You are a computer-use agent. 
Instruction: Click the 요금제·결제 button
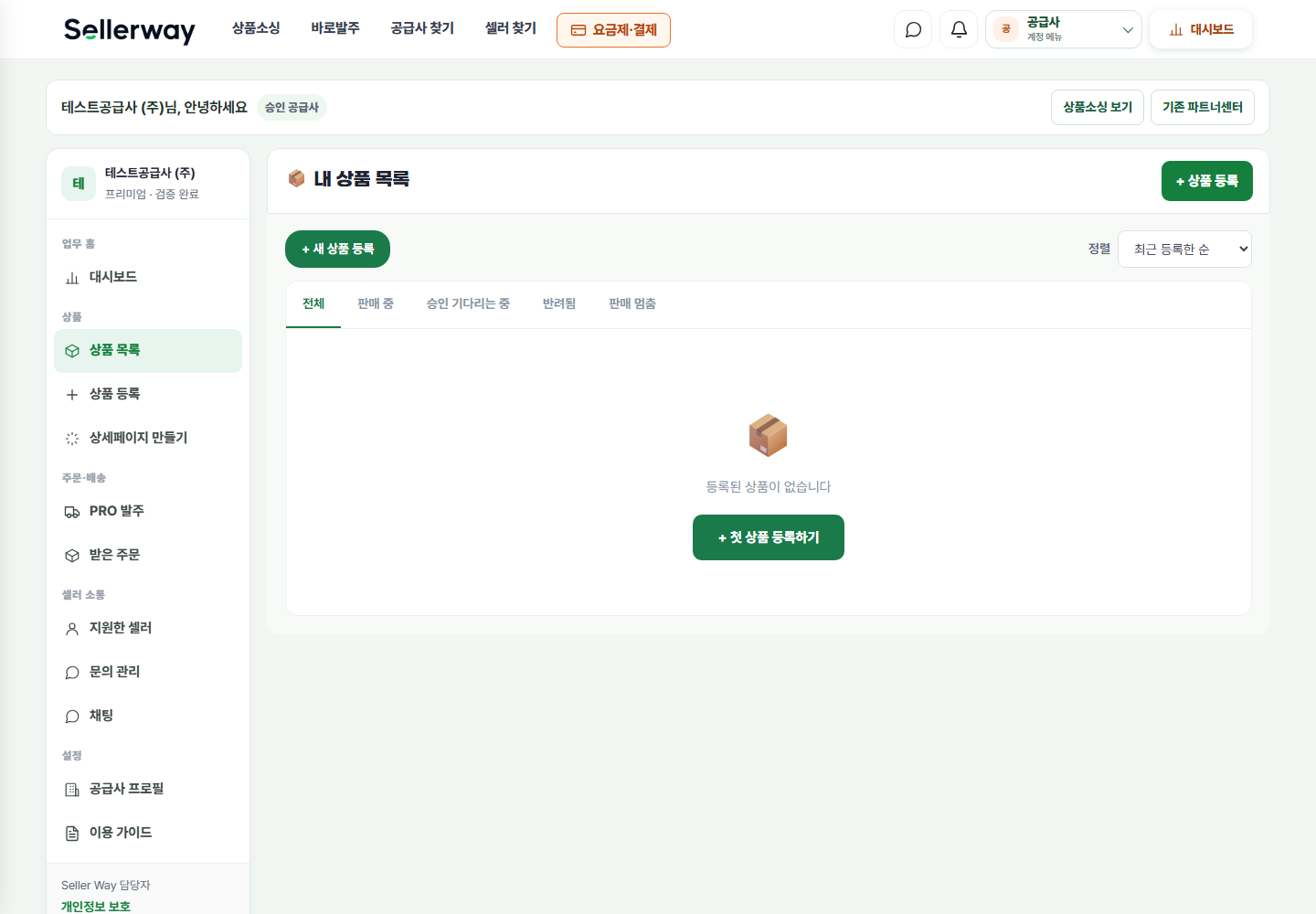pyautogui.click(x=613, y=30)
